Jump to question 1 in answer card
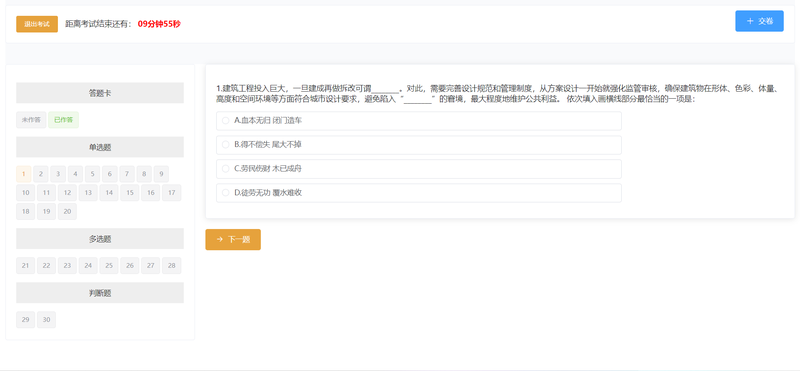 click(x=23, y=174)
